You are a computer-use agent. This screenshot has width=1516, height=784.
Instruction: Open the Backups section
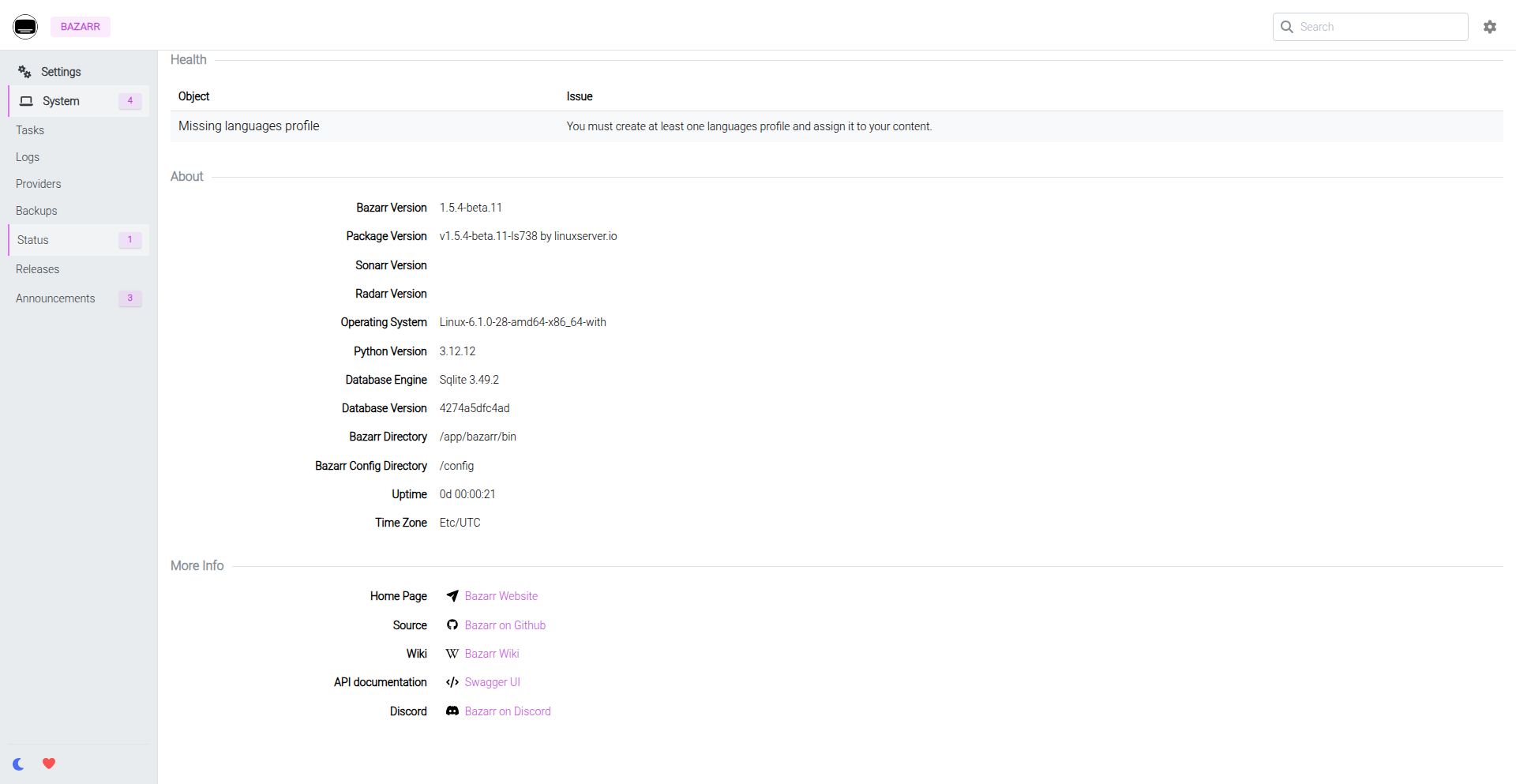(x=36, y=210)
